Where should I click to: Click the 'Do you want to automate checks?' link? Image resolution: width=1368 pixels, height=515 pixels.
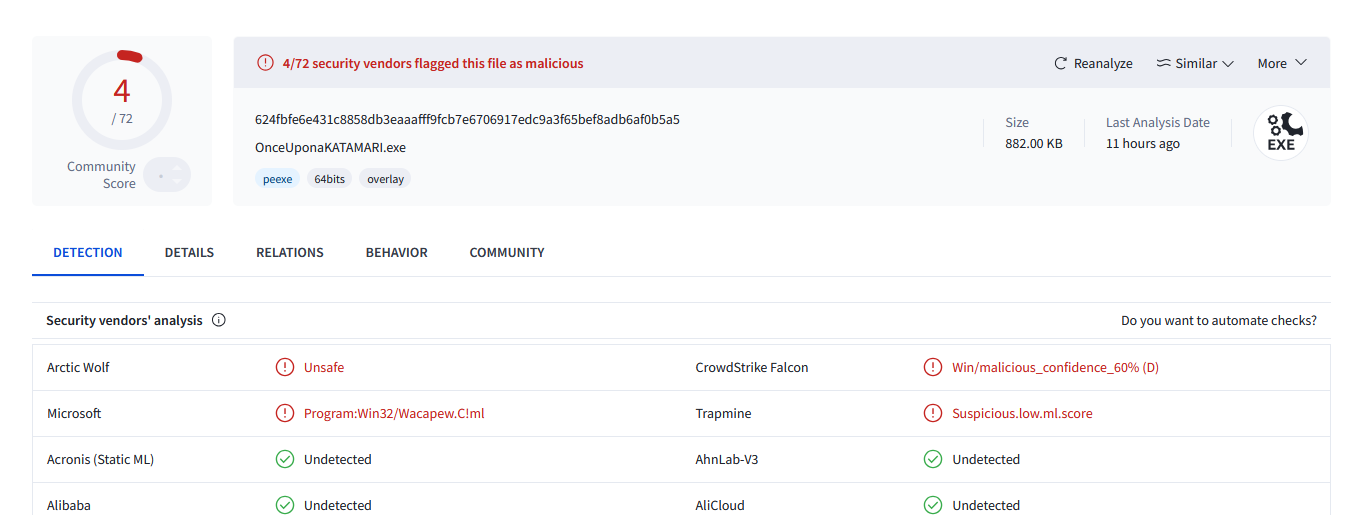(x=1219, y=321)
